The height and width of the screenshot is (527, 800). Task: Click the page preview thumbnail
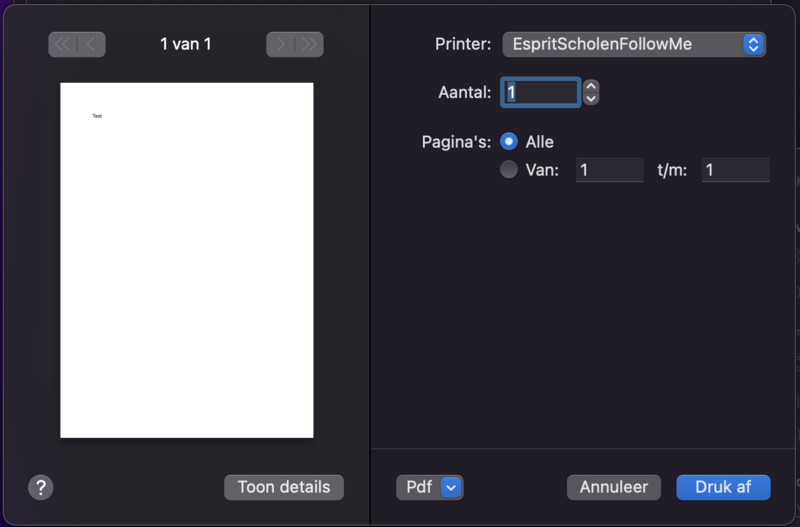click(187, 260)
